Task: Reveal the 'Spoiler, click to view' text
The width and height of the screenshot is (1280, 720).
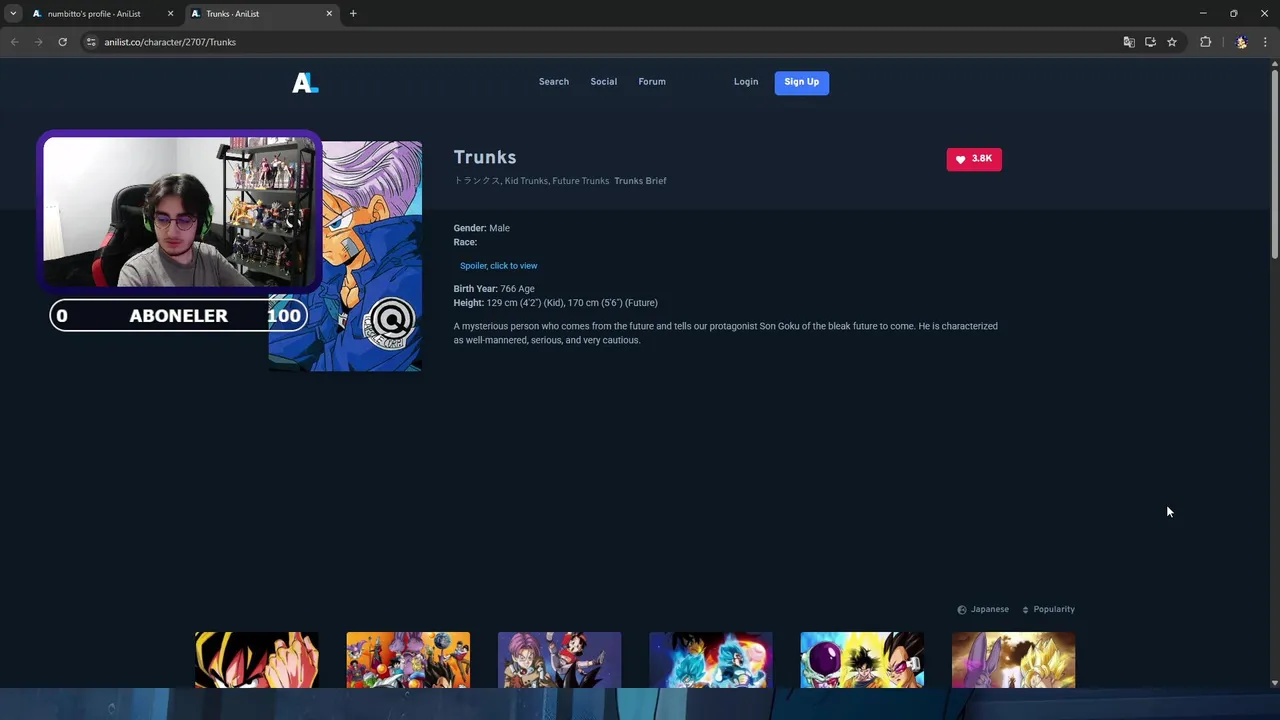Action: [499, 266]
